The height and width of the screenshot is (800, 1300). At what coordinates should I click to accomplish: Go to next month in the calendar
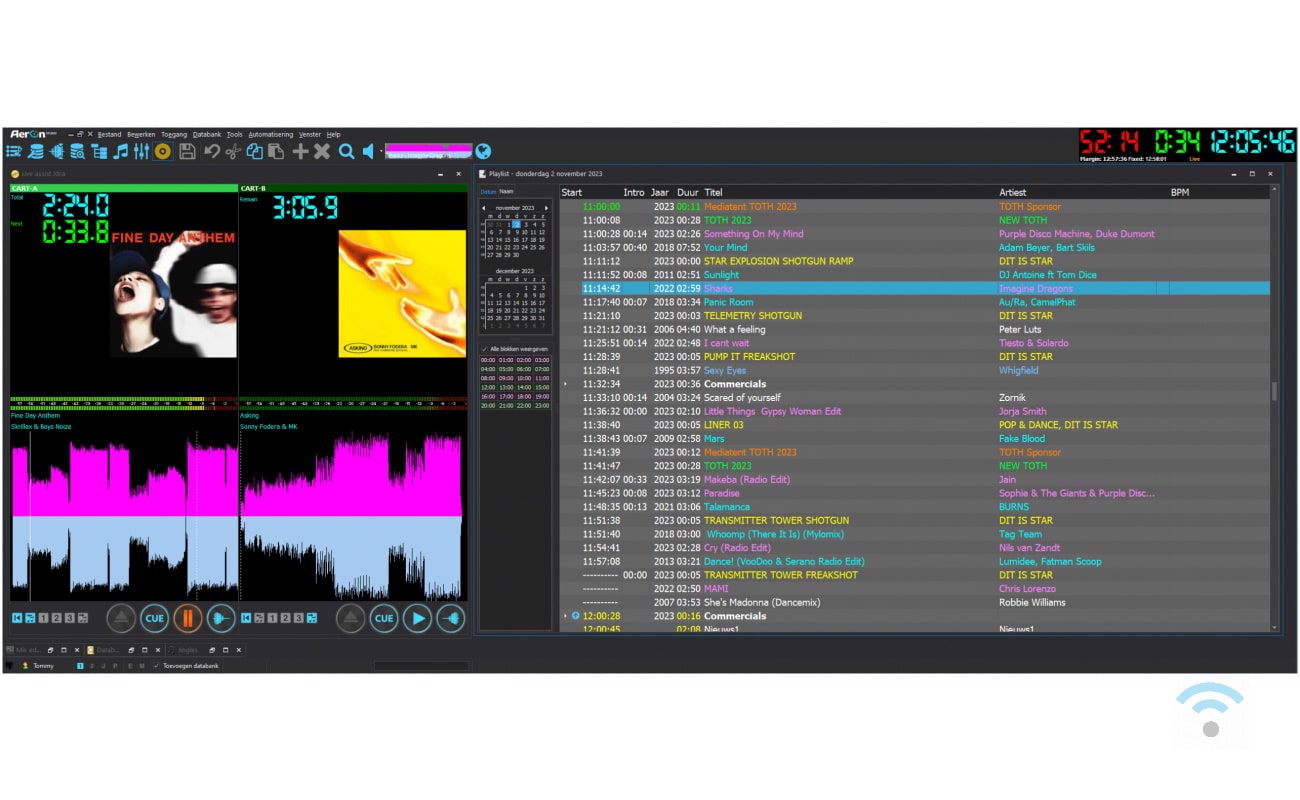coord(546,208)
